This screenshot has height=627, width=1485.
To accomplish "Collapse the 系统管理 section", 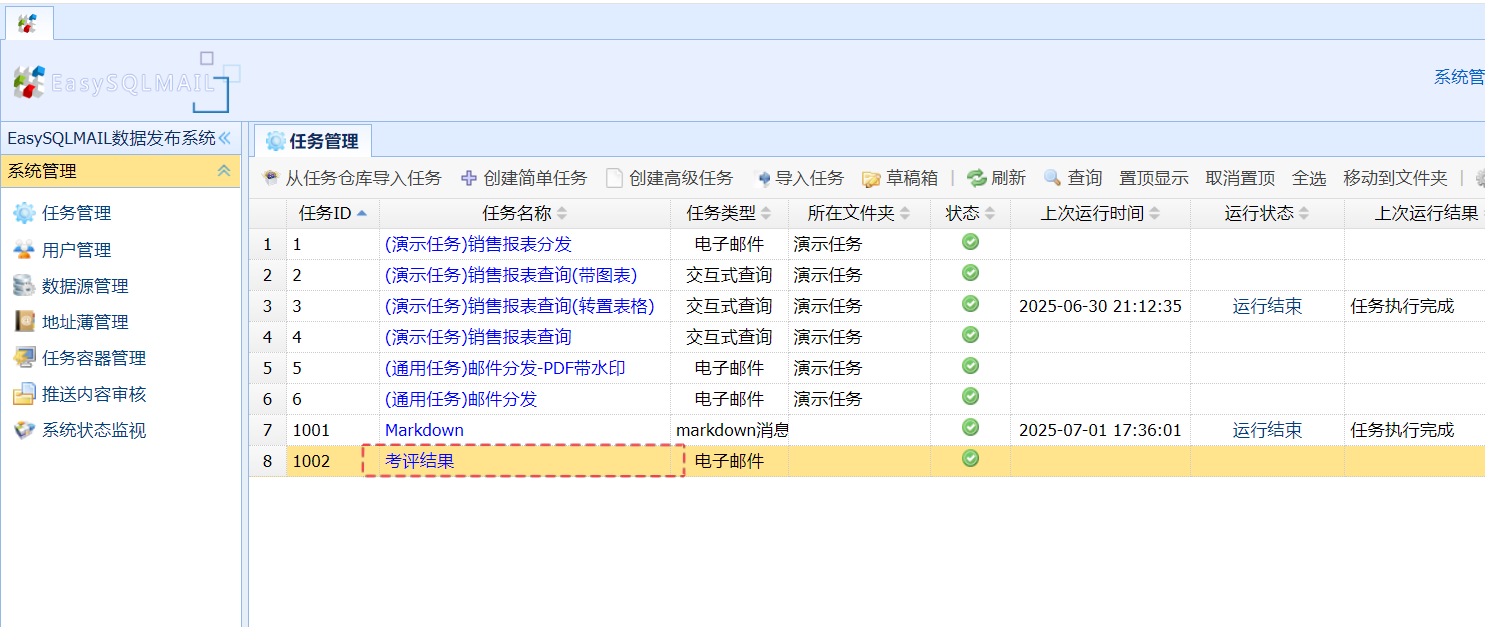I will (224, 171).
